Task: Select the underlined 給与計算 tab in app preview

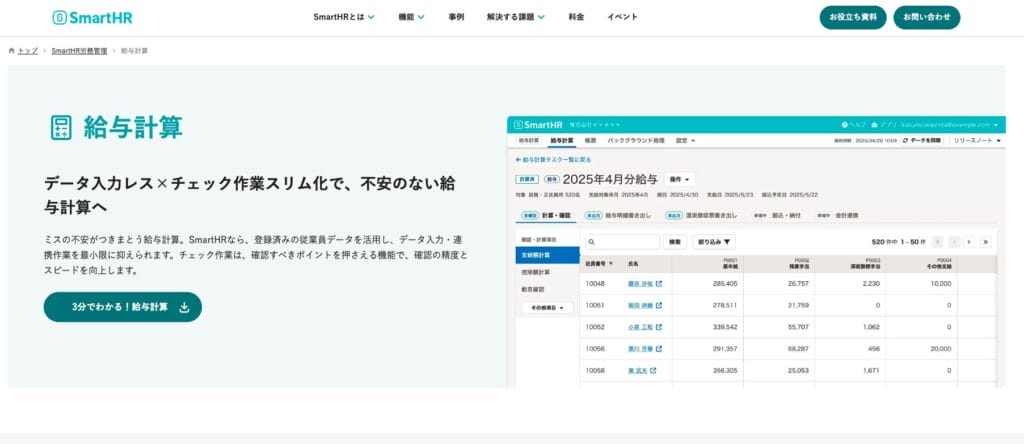Action: [562, 140]
